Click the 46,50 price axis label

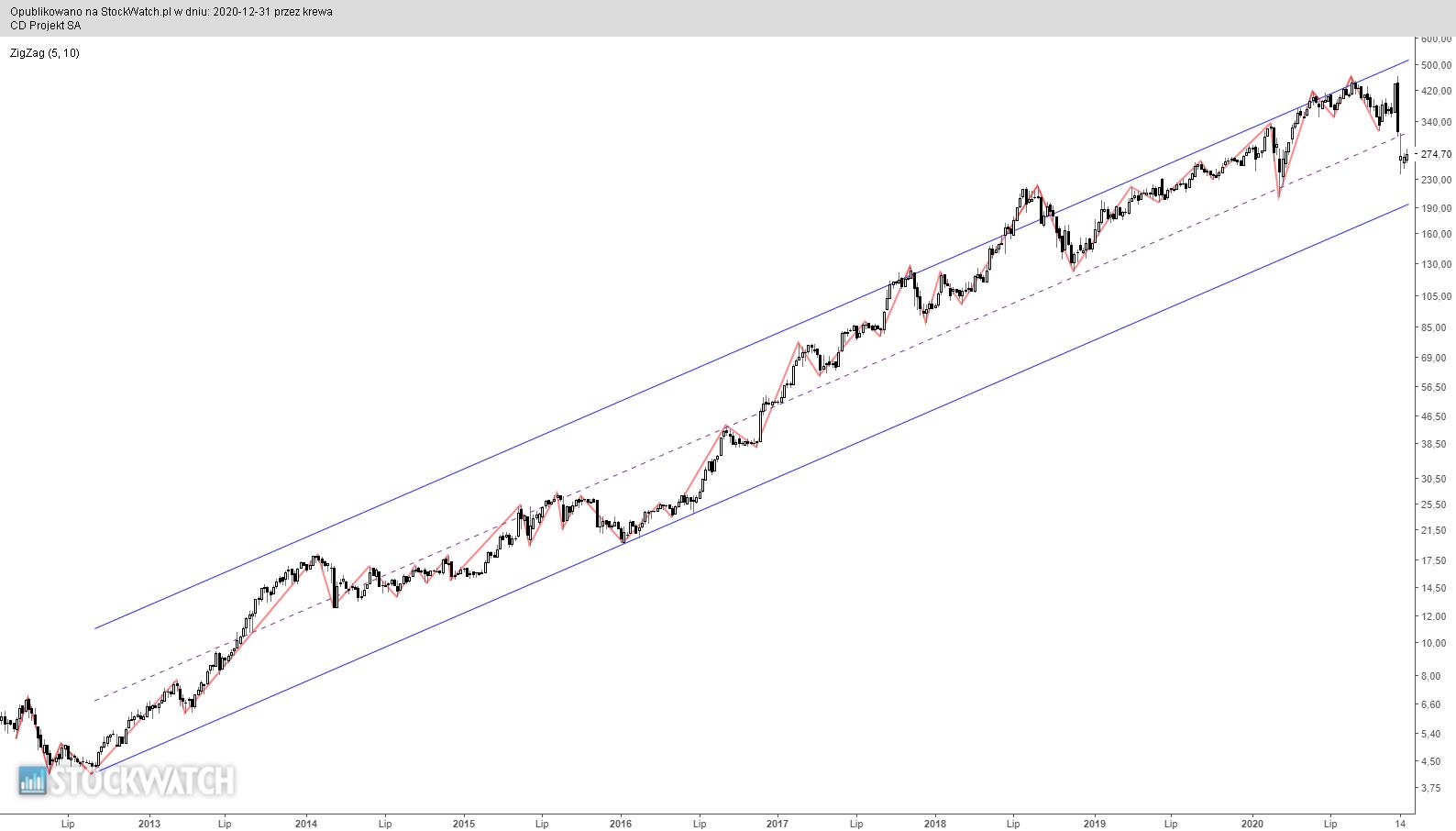1433,416
